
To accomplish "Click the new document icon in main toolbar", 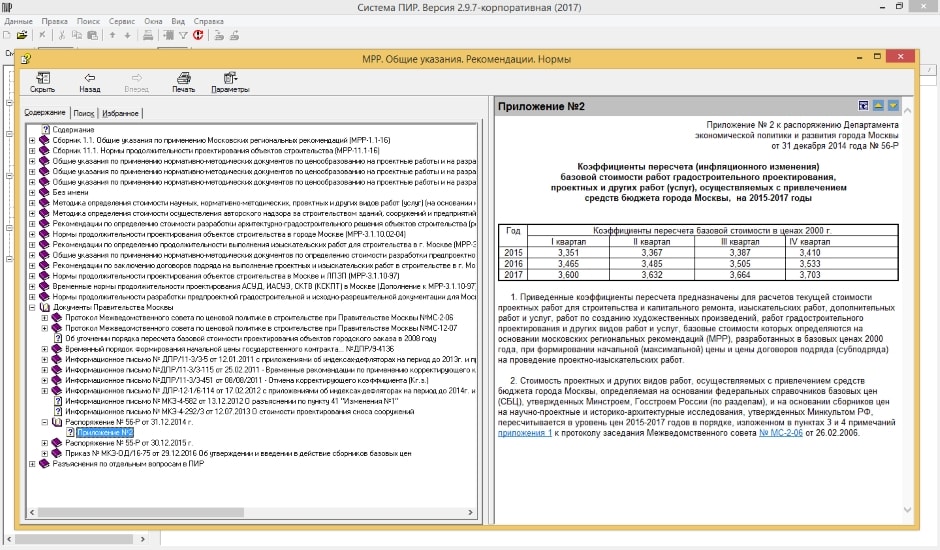I will point(7,35).
